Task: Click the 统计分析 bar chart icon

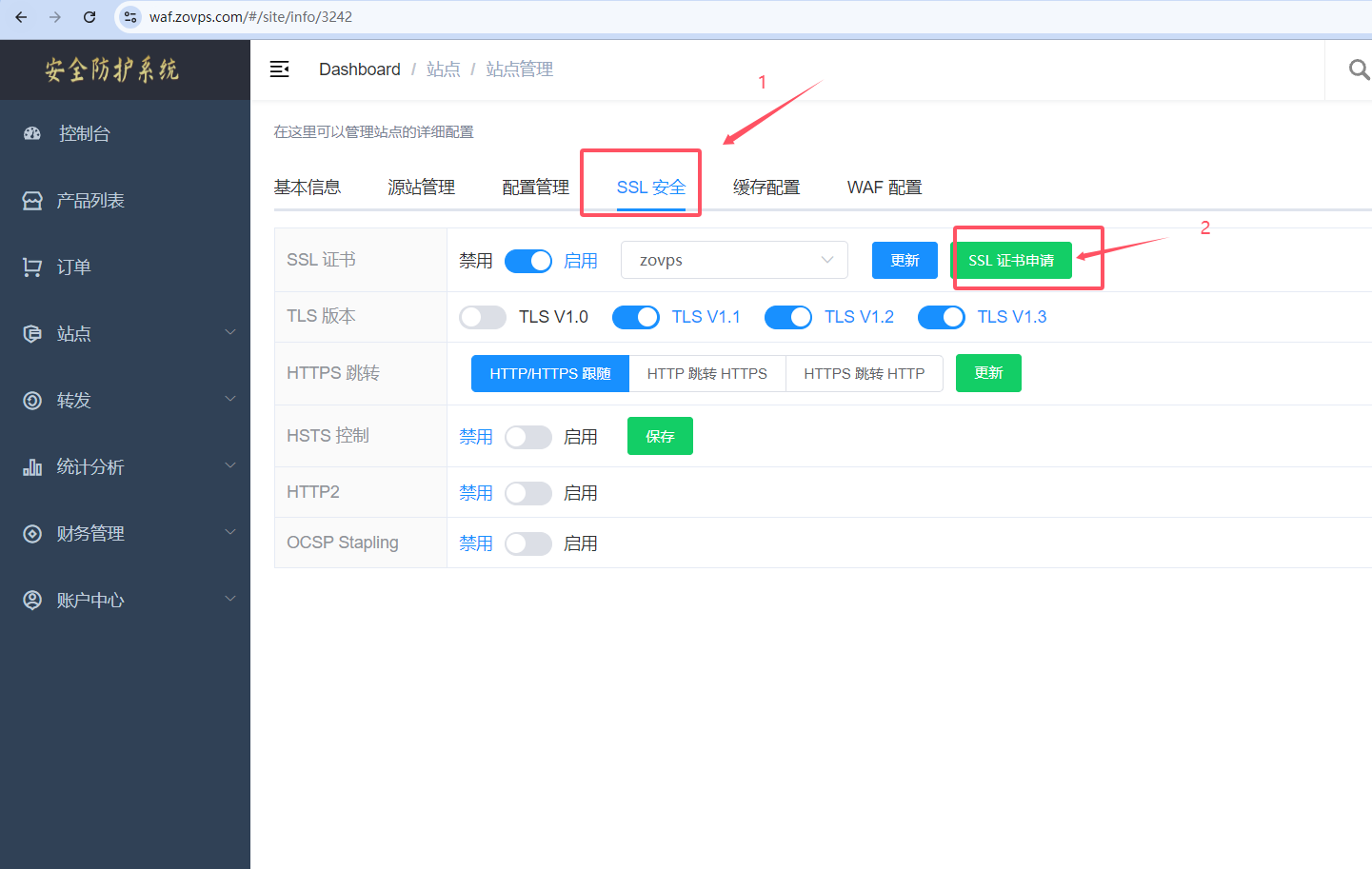Action: (x=32, y=467)
